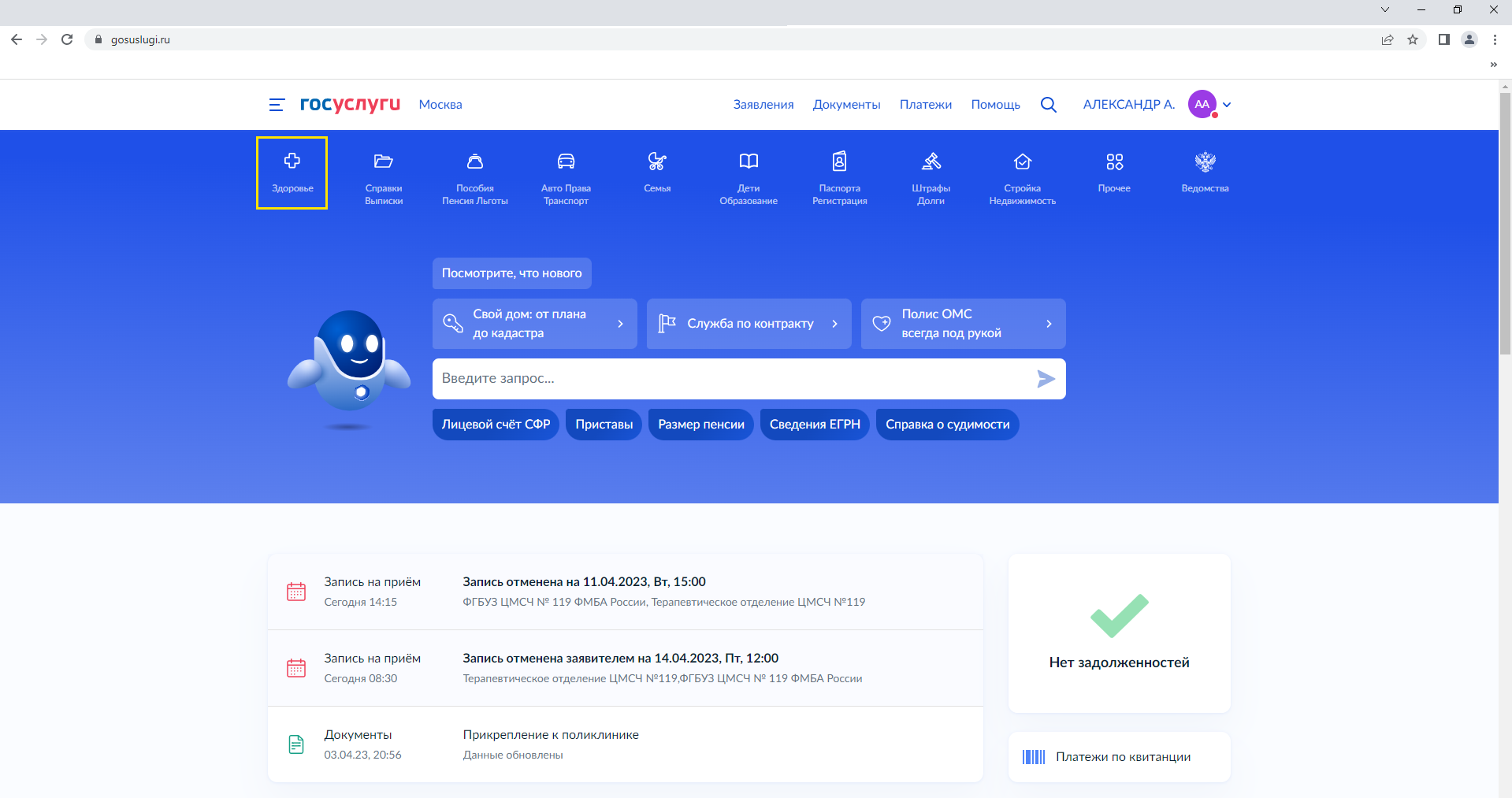Click calendar icon for Сегодня 08:30 entry

pyautogui.click(x=296, y=668)
